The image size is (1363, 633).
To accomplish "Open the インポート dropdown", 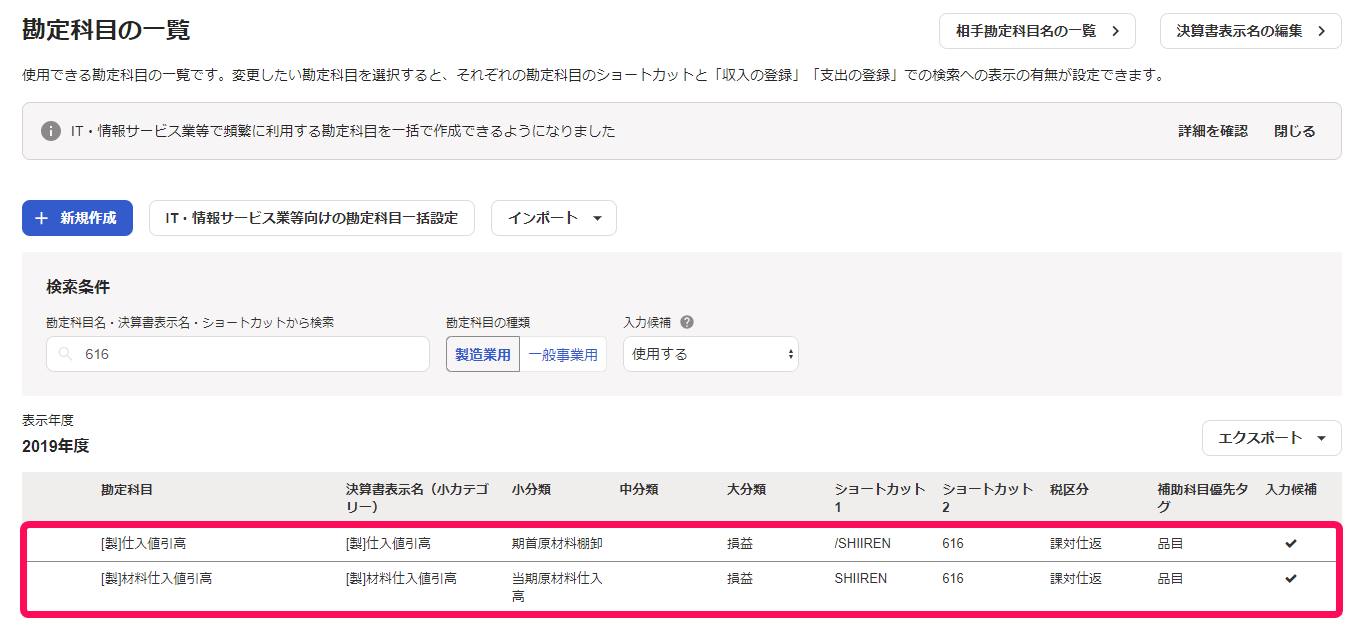I will point(554,218).
